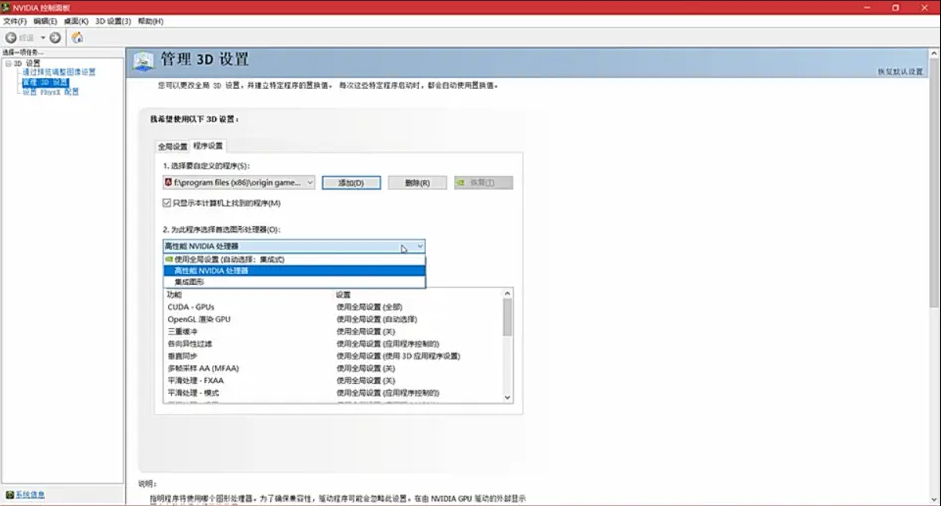
Task: Open the program selection combo box showing origin game
Action: (x=239, y=182)
